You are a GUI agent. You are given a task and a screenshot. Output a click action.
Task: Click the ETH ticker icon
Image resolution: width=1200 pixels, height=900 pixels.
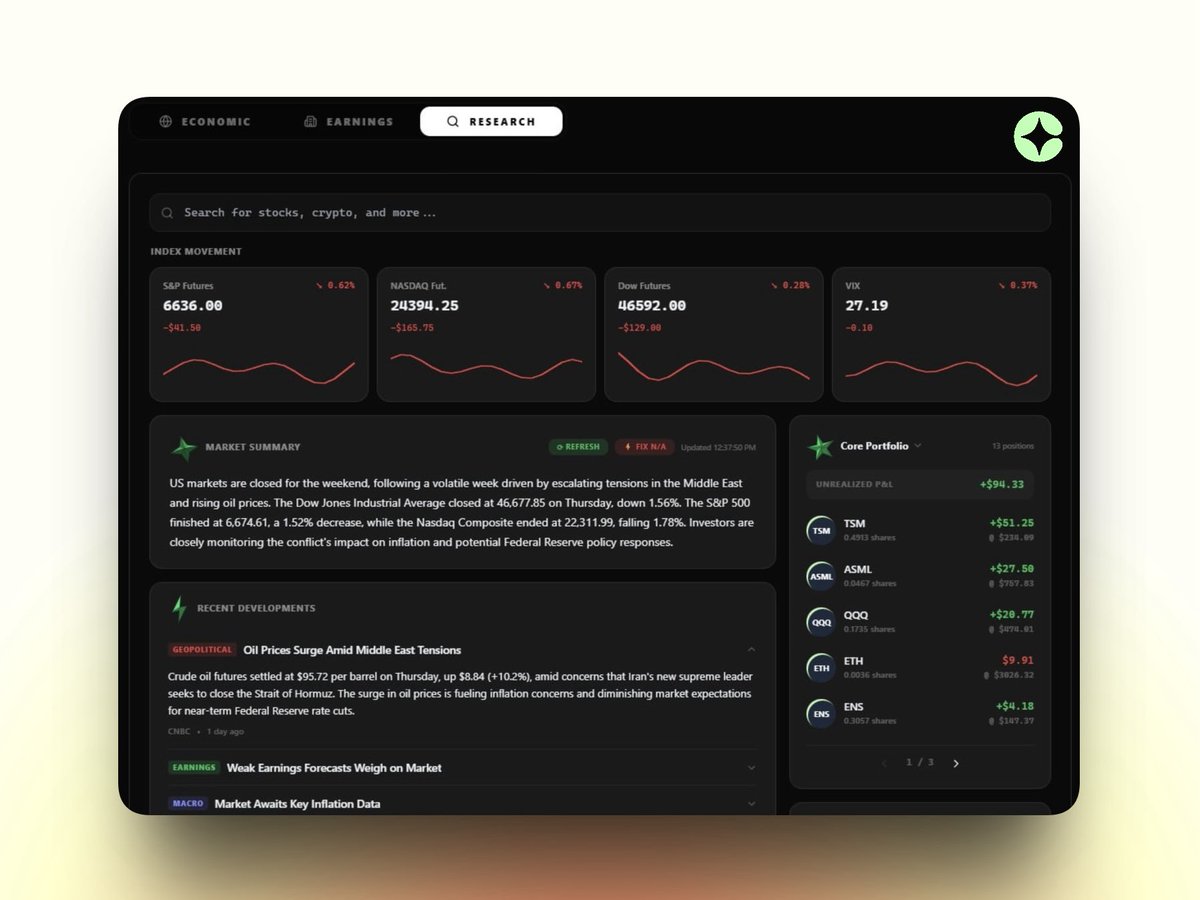click(x=821, y=668)
